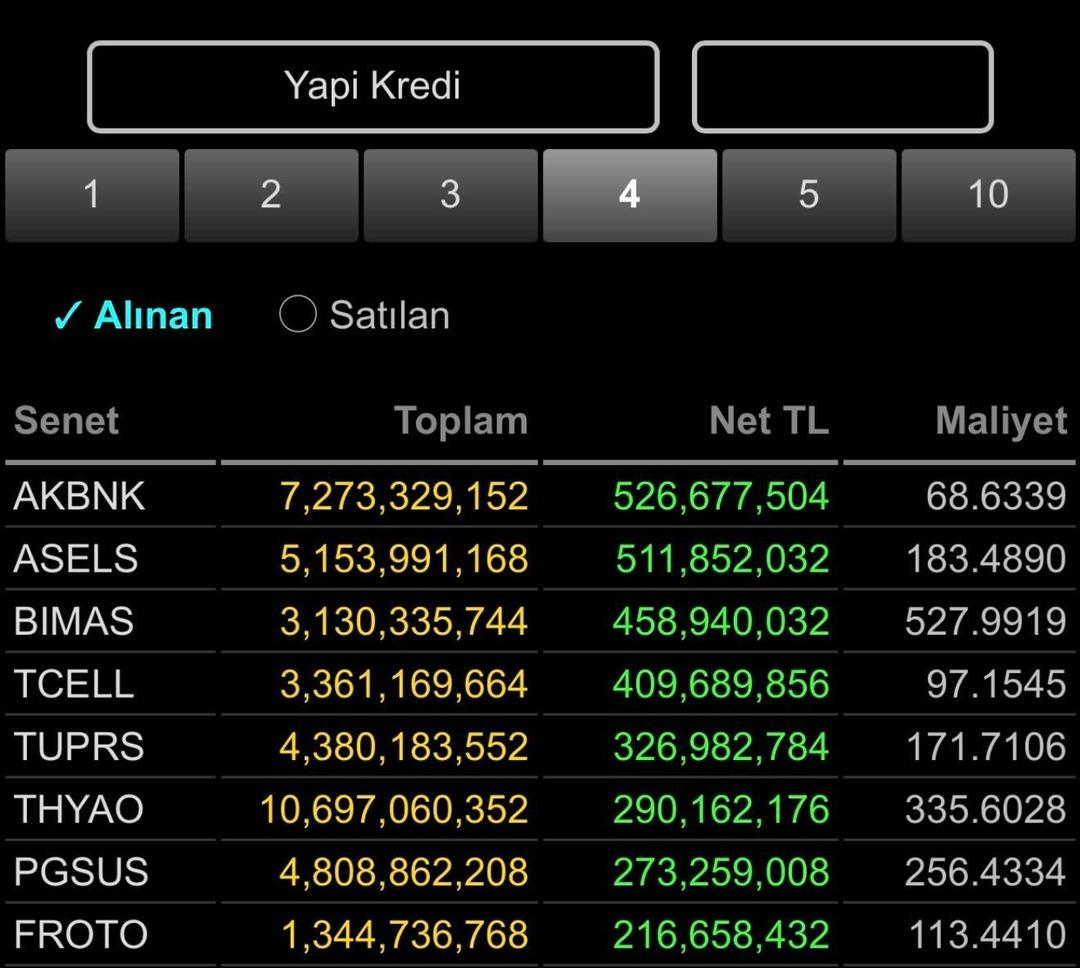This screenshot has height=968, width=1080.
Task: Click PGSUS net value 273,259,008
Action: [x=720, y=873]
